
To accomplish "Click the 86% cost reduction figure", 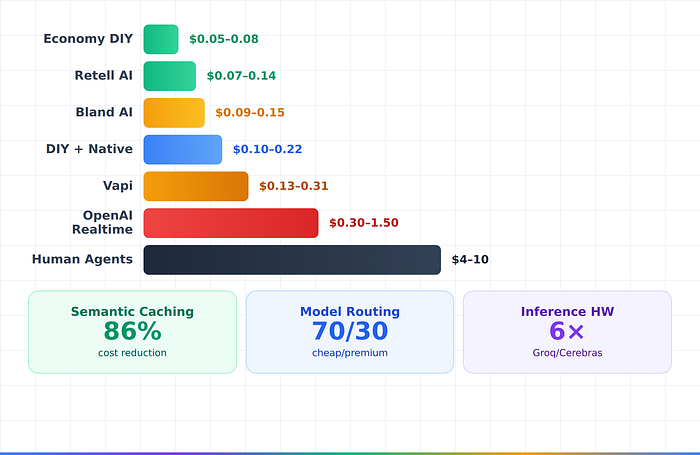I will click(x=133, y=331).
